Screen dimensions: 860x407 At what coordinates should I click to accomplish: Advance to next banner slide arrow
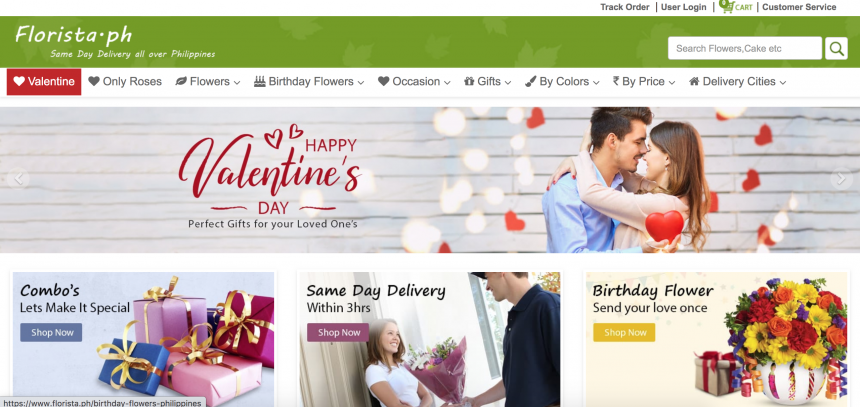(x=841, y=178)
